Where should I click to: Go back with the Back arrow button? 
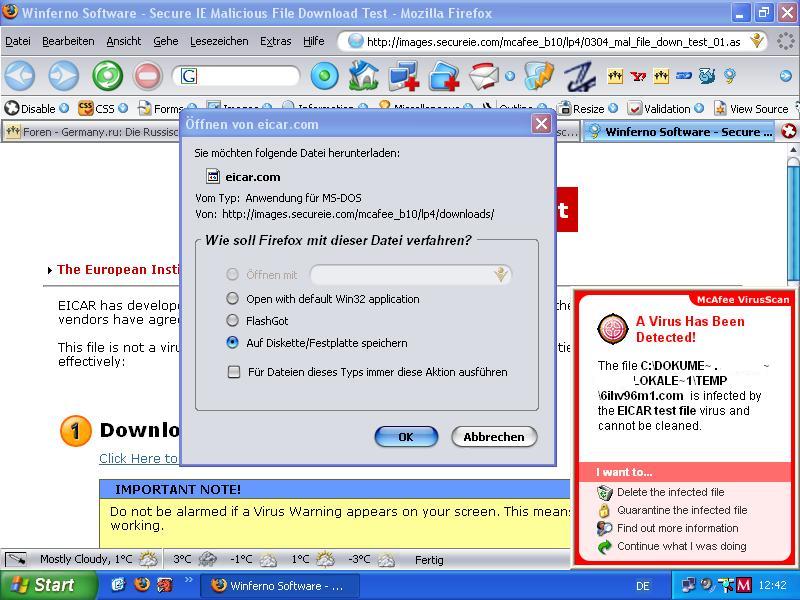click(x=20, y=76)
